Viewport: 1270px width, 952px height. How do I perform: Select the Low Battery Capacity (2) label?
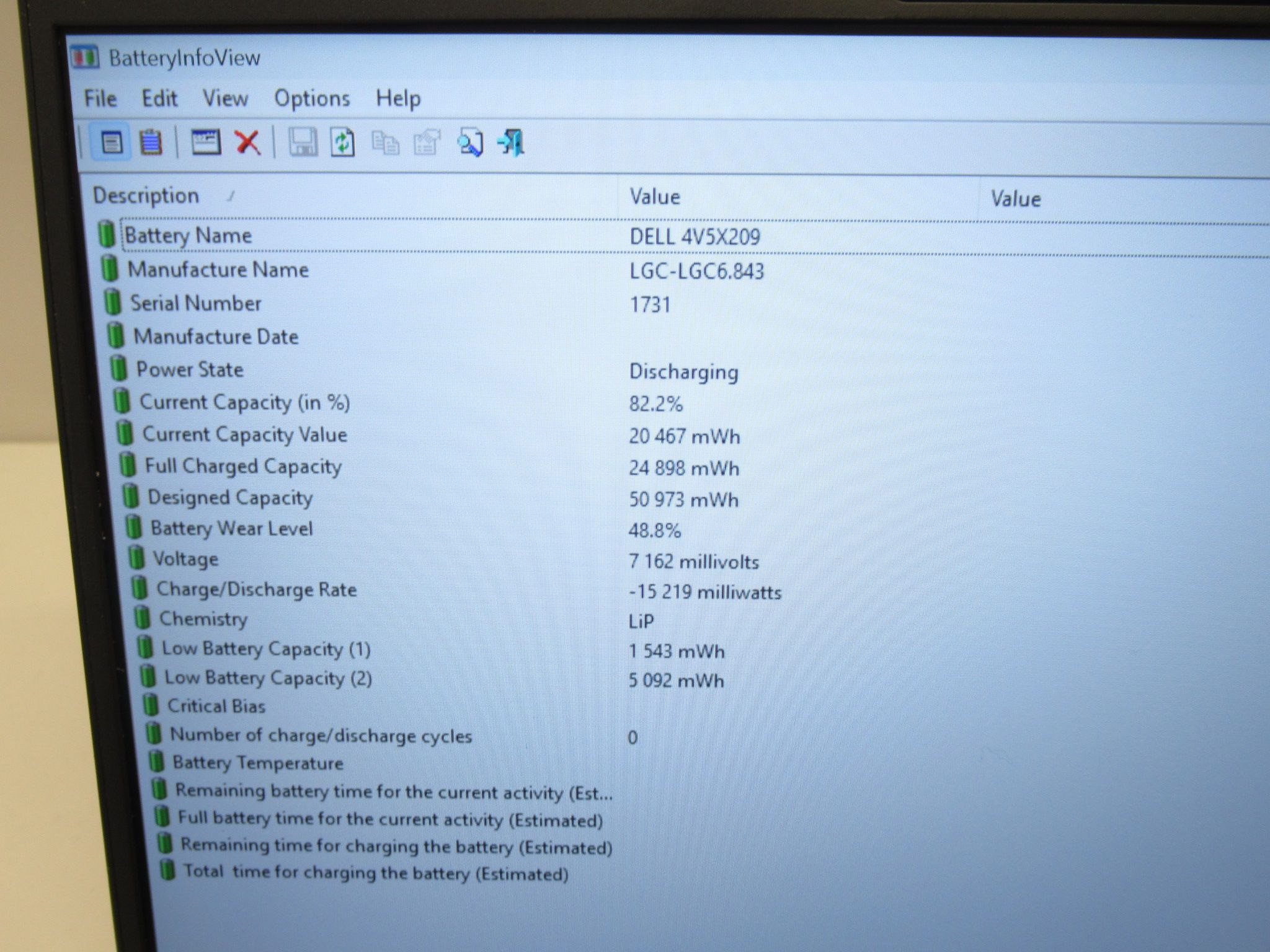[x=268, y=678]
